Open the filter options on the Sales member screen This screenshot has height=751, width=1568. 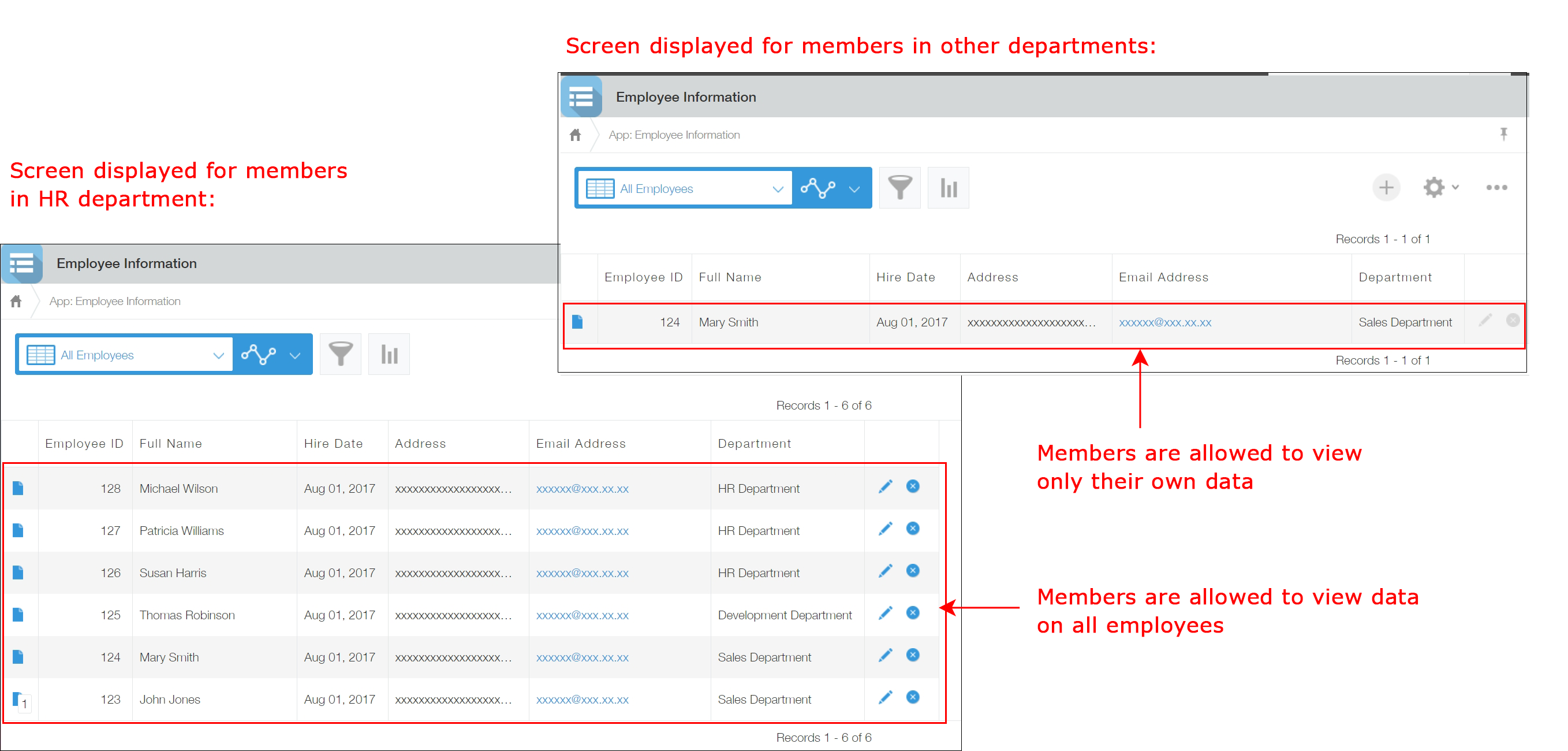pyautogui.click(x=899, y=188)
